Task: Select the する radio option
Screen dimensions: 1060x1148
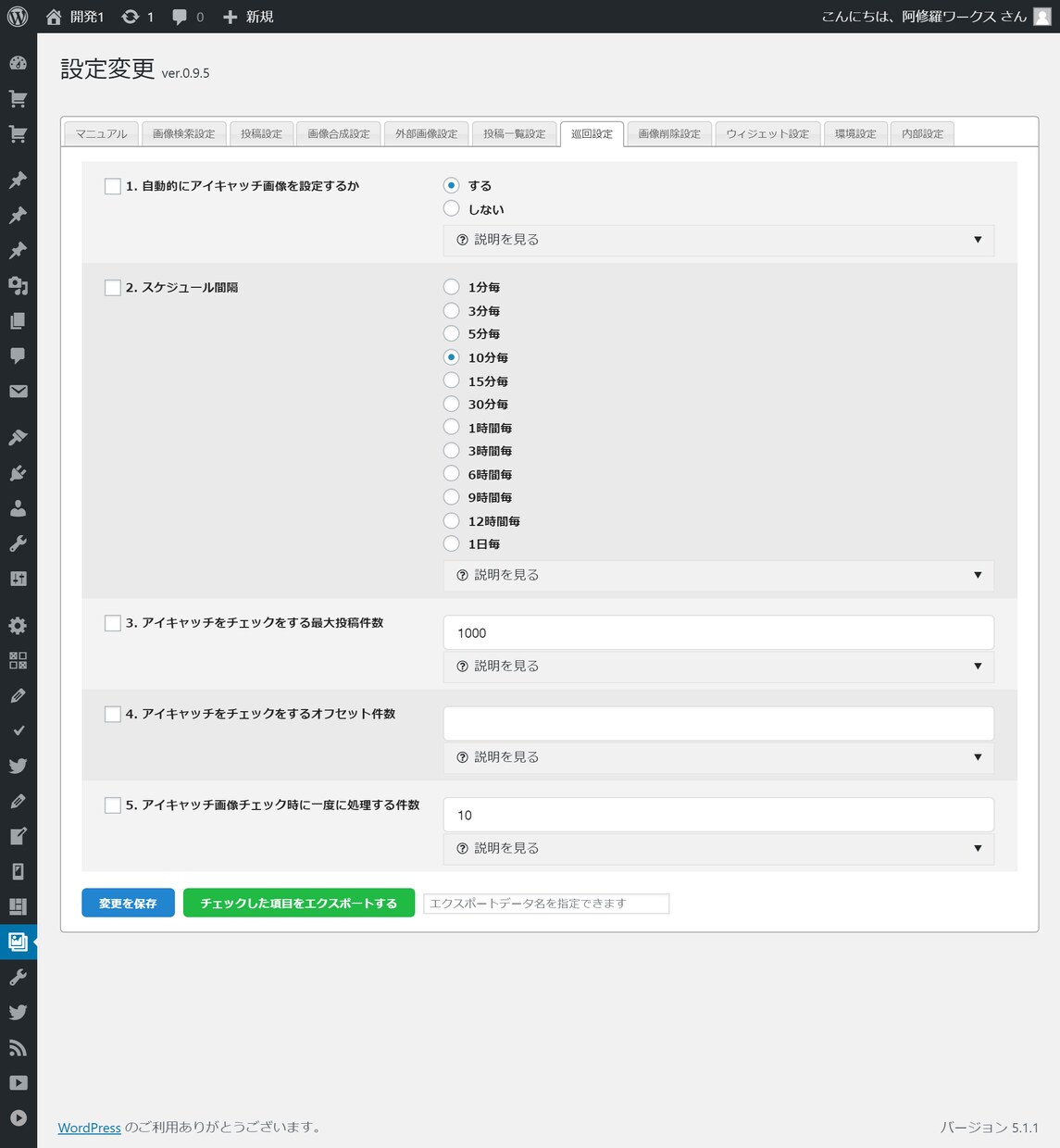Action: click(452, 185)
